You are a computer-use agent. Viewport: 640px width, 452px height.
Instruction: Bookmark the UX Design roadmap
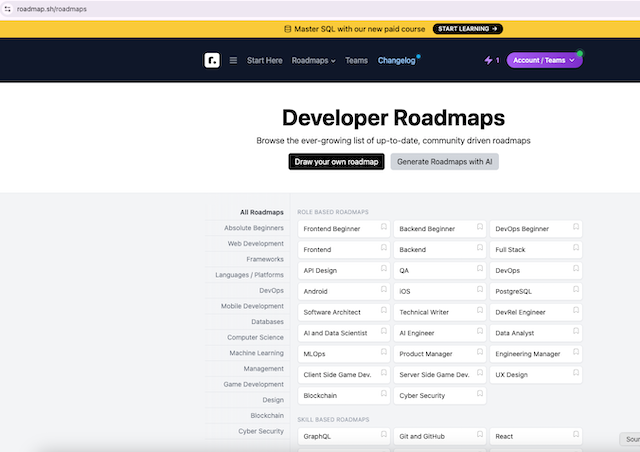tap(576, 372)
